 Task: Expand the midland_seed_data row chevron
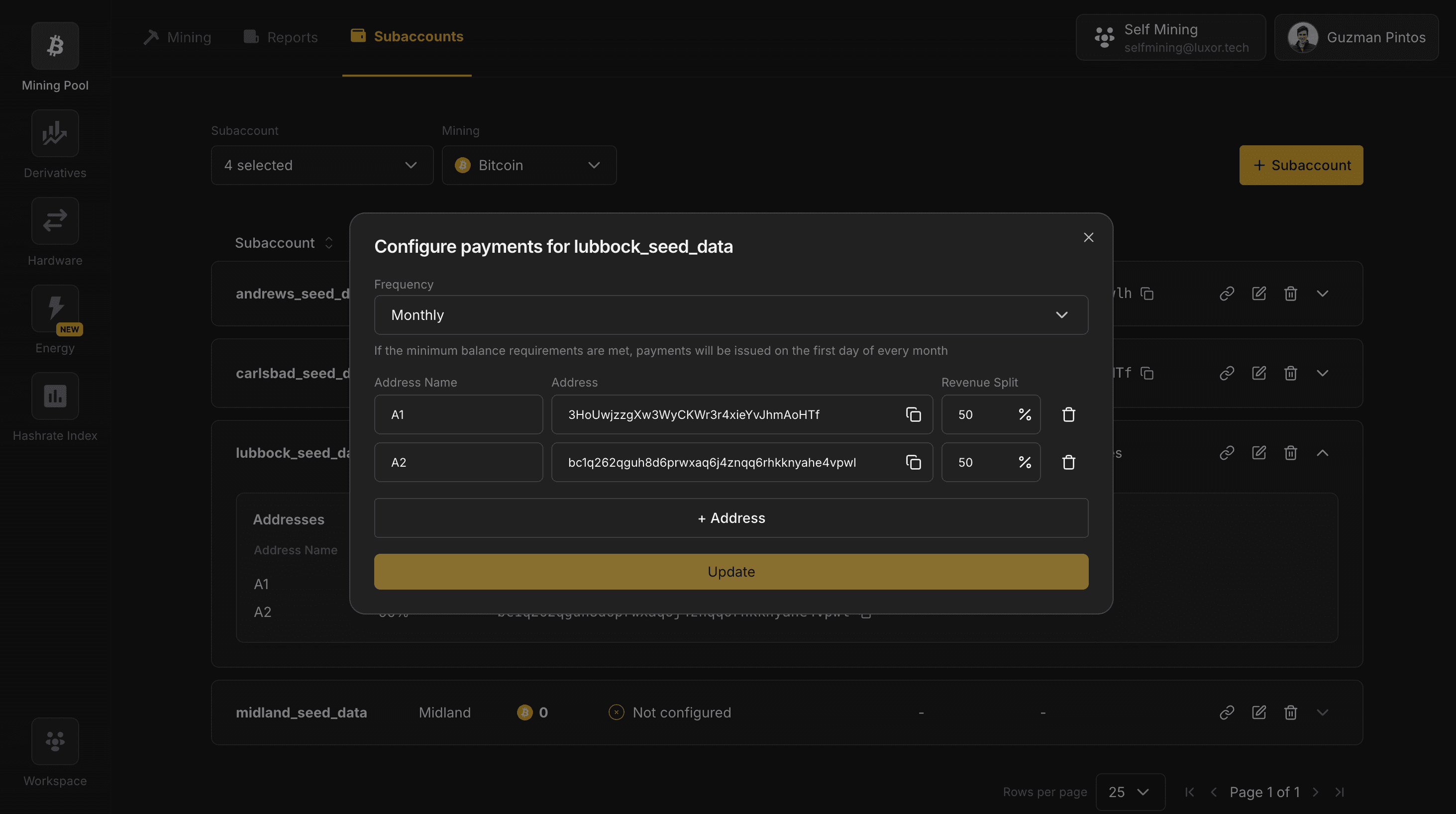(x=1323, y=712)
